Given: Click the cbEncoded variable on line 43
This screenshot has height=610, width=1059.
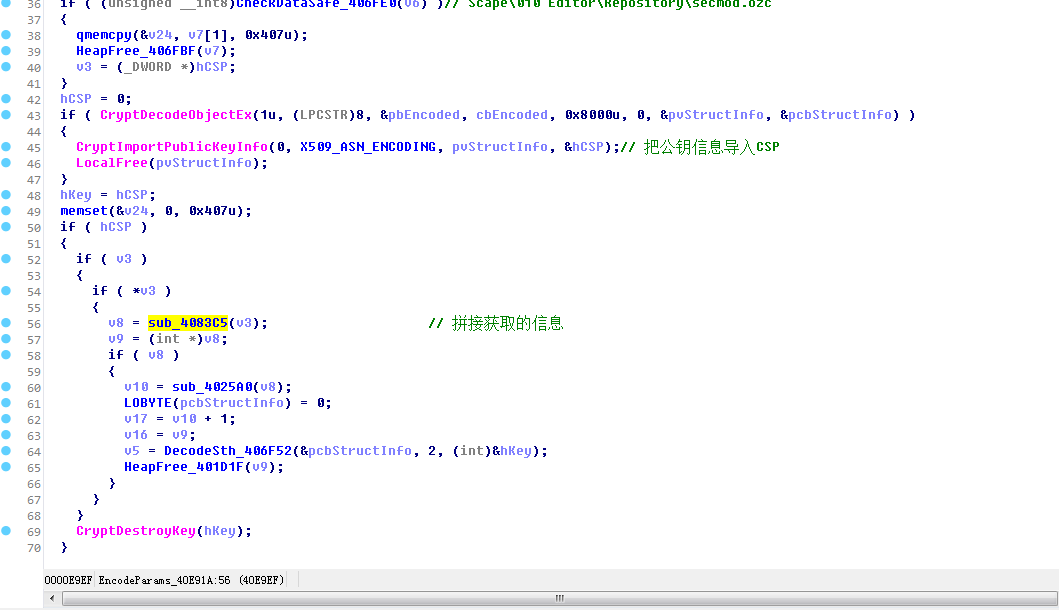Looking at the screenshot, I should tap(512, 115).
